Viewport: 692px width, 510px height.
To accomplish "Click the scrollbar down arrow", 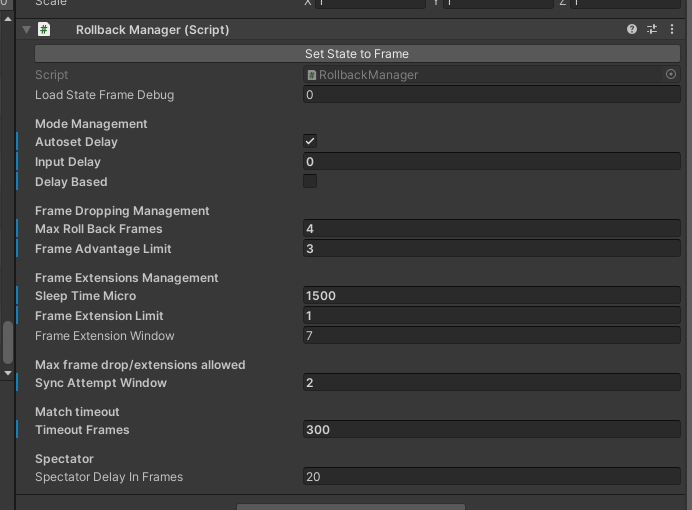I will [8, 373].
